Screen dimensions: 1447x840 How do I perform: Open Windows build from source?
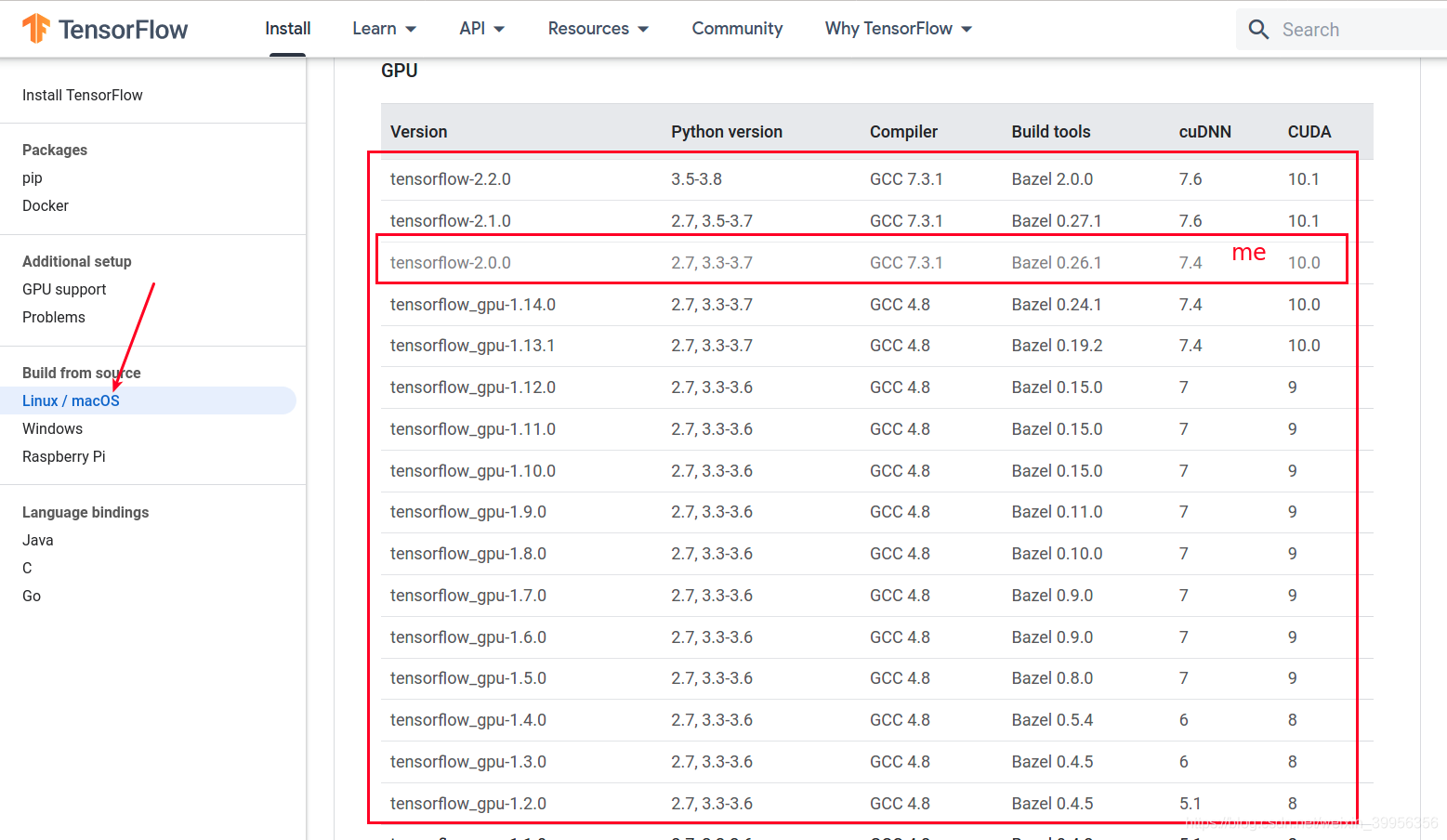pos(52,428)
